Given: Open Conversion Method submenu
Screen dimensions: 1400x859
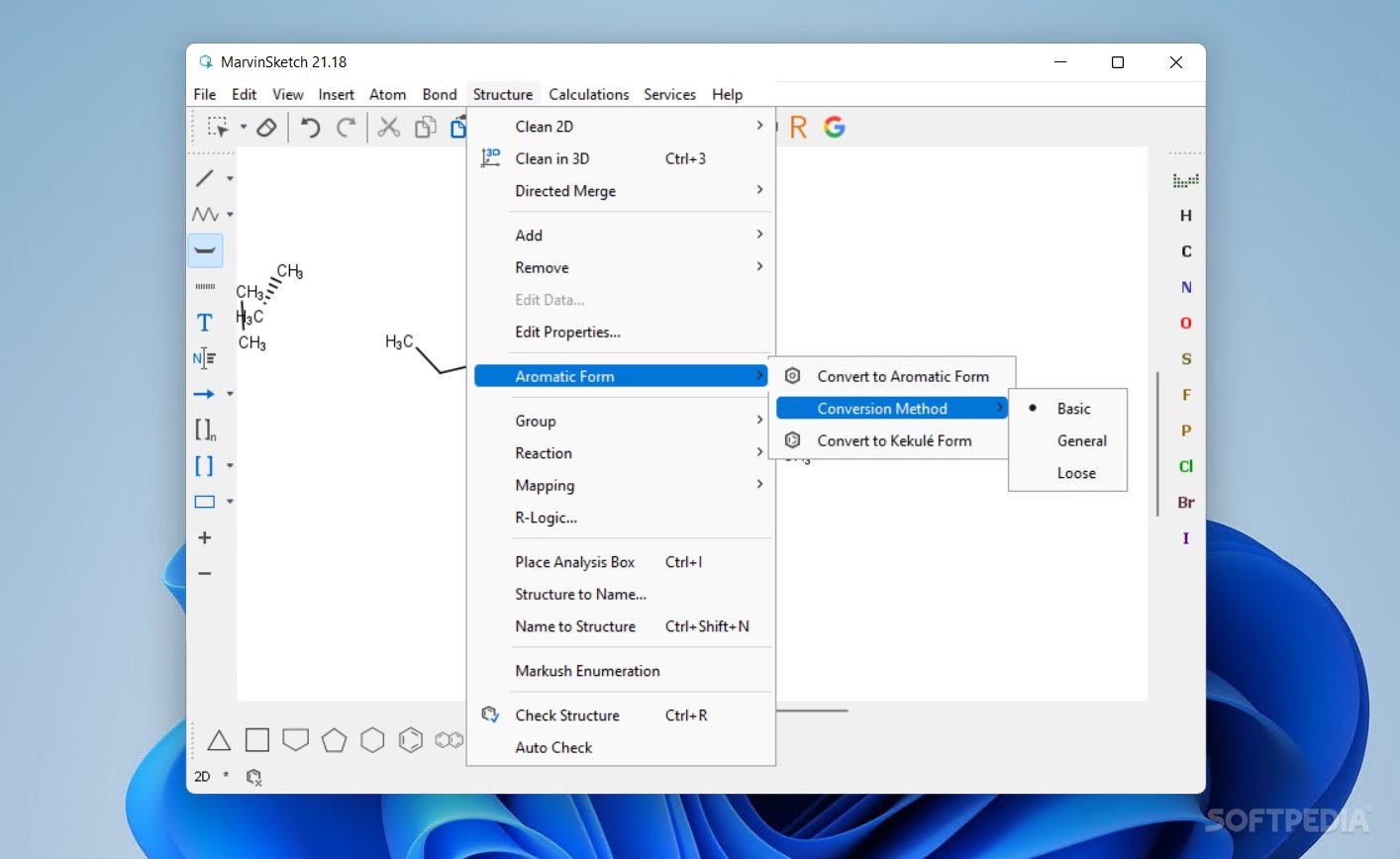Looking at the screenshot, I should 892,409.
